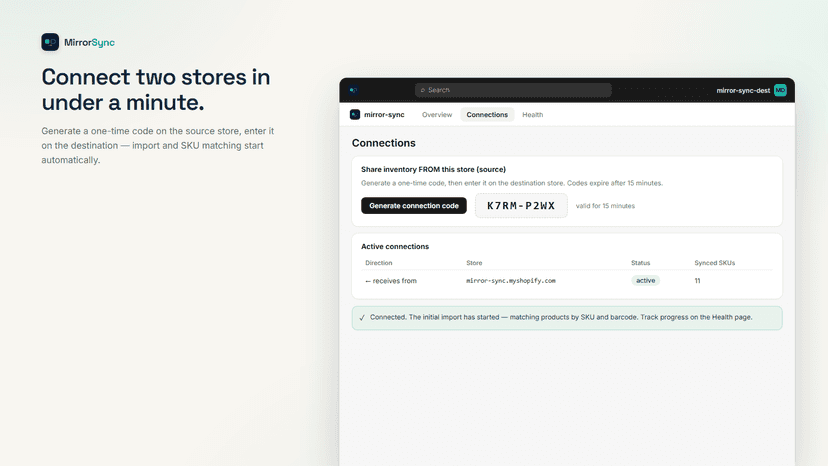The width and height of the screenshot is (828, 466).
Task: Click the mirror-sync app icon beside the tabs
Action: click(355, 115)
